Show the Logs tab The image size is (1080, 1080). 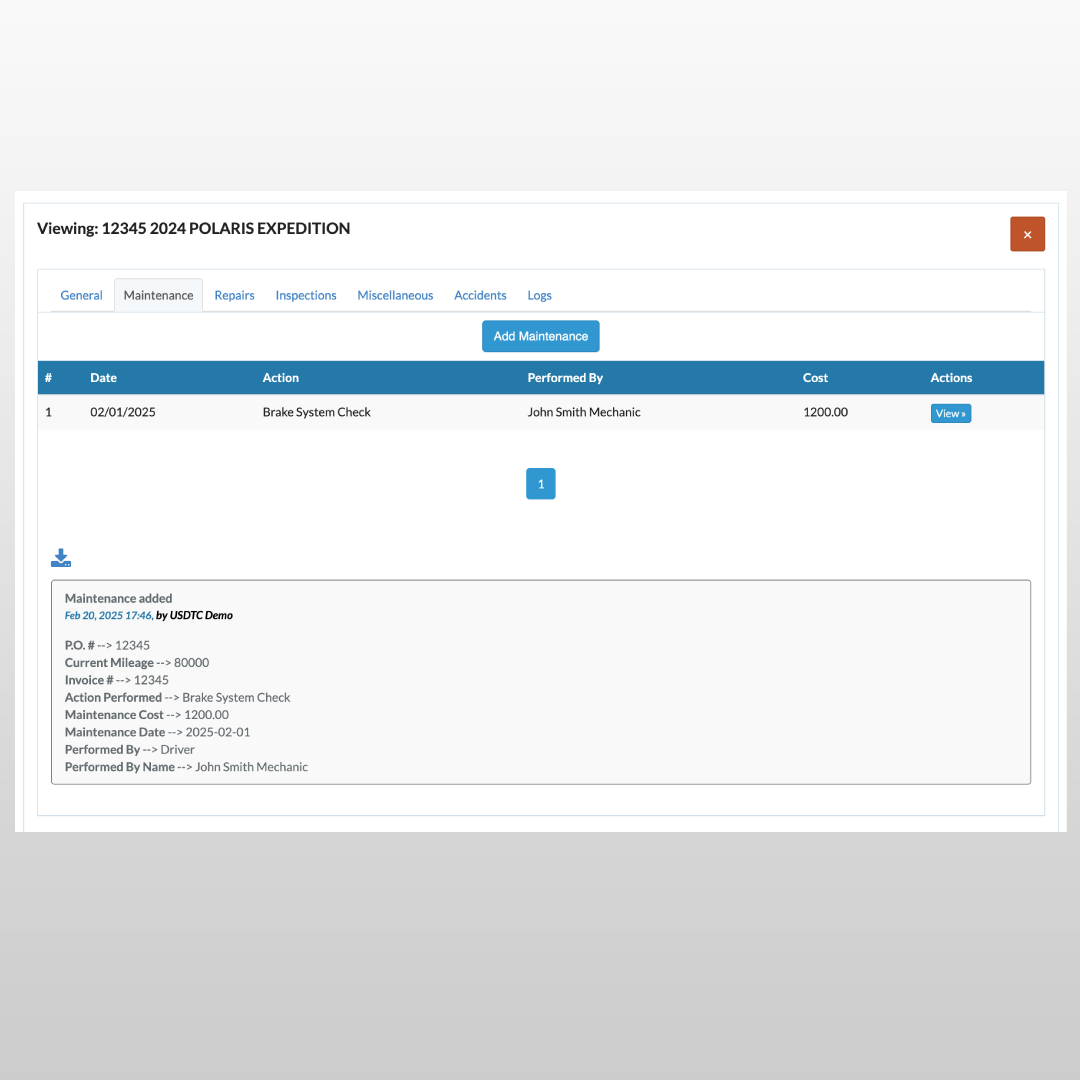pyautogui.click(x=539, y=295)
